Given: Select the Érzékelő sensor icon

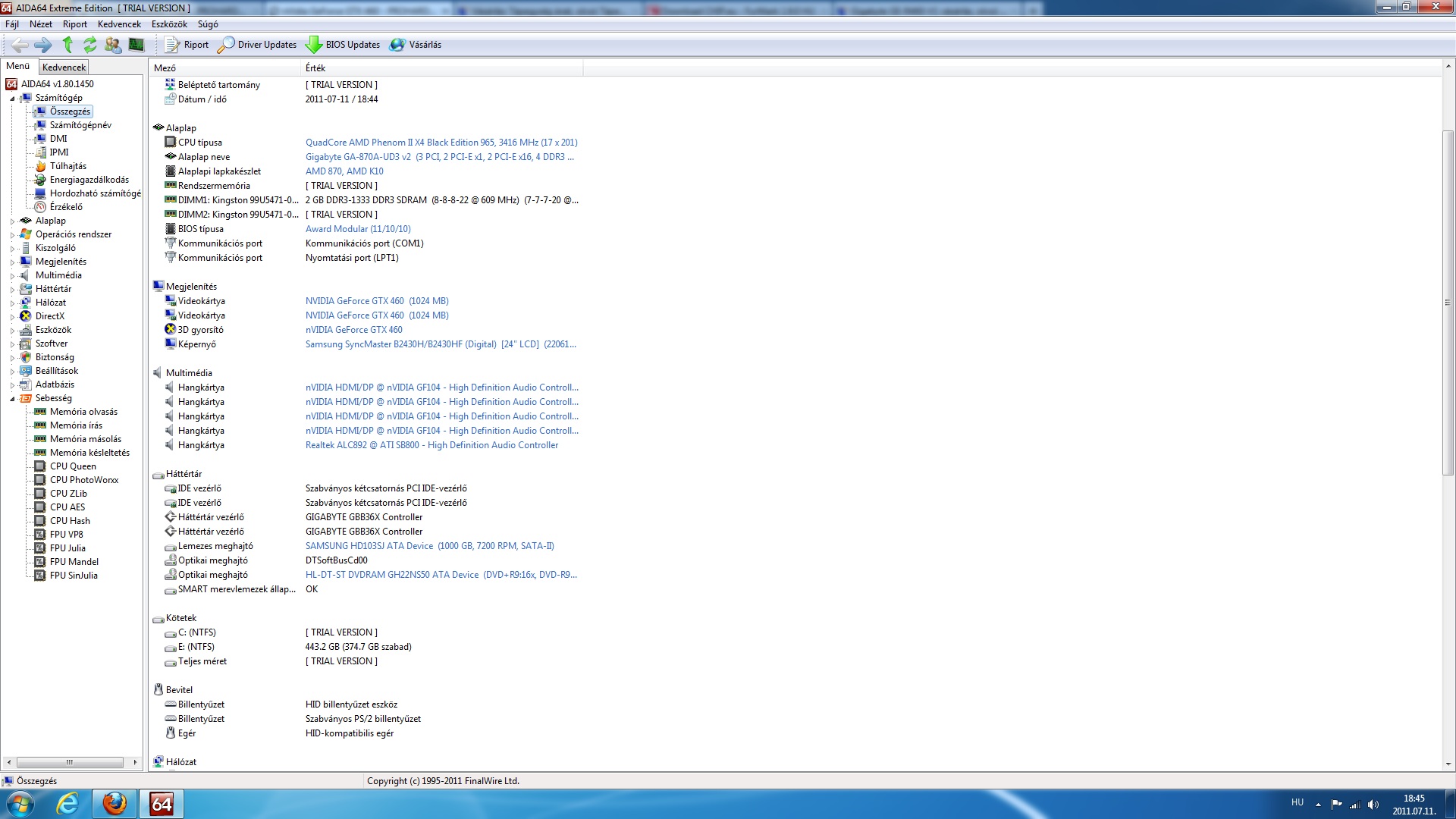Looking at the screenshot, I should click(40, 207).
